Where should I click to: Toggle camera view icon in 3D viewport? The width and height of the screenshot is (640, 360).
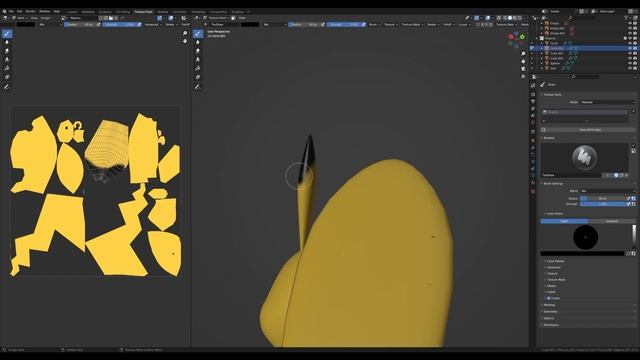[523, 69]
